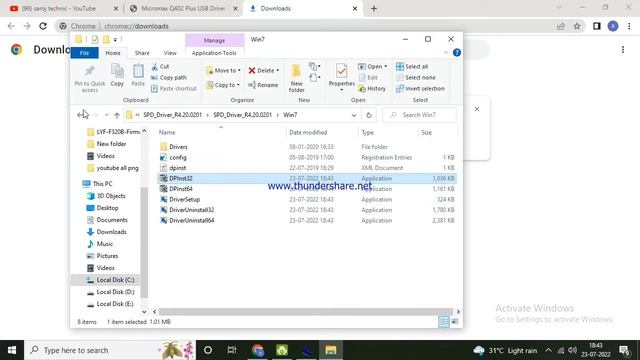Switch to the Share ribbon tab
This screenshot has width=640, height=360.
(x=142, y=53)
